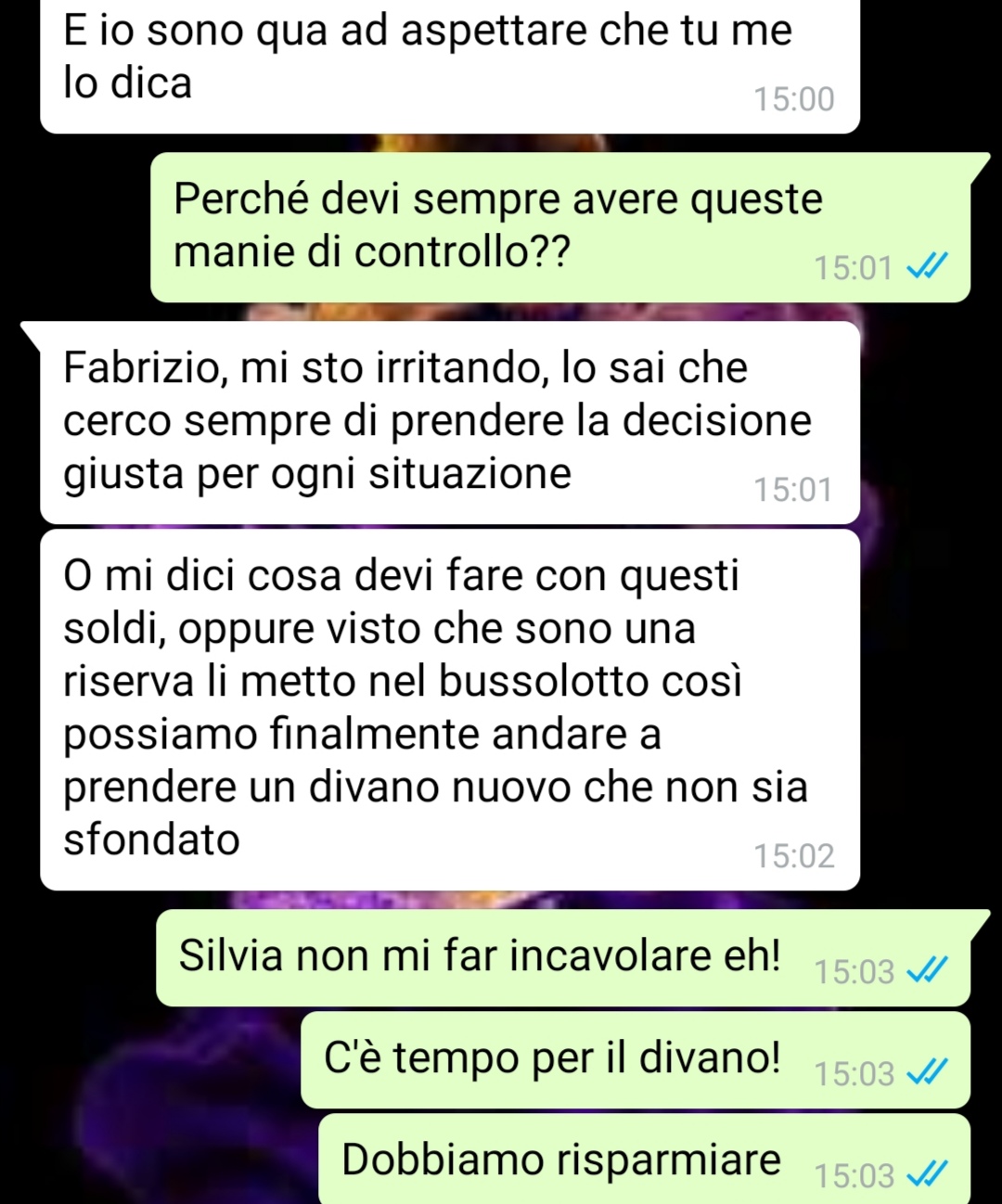Tap the 'Silvia non mi far incavolare eh!' bubble
Image resolution: width=1002 pixels, height=1204 pixels.
pos(563,958)
